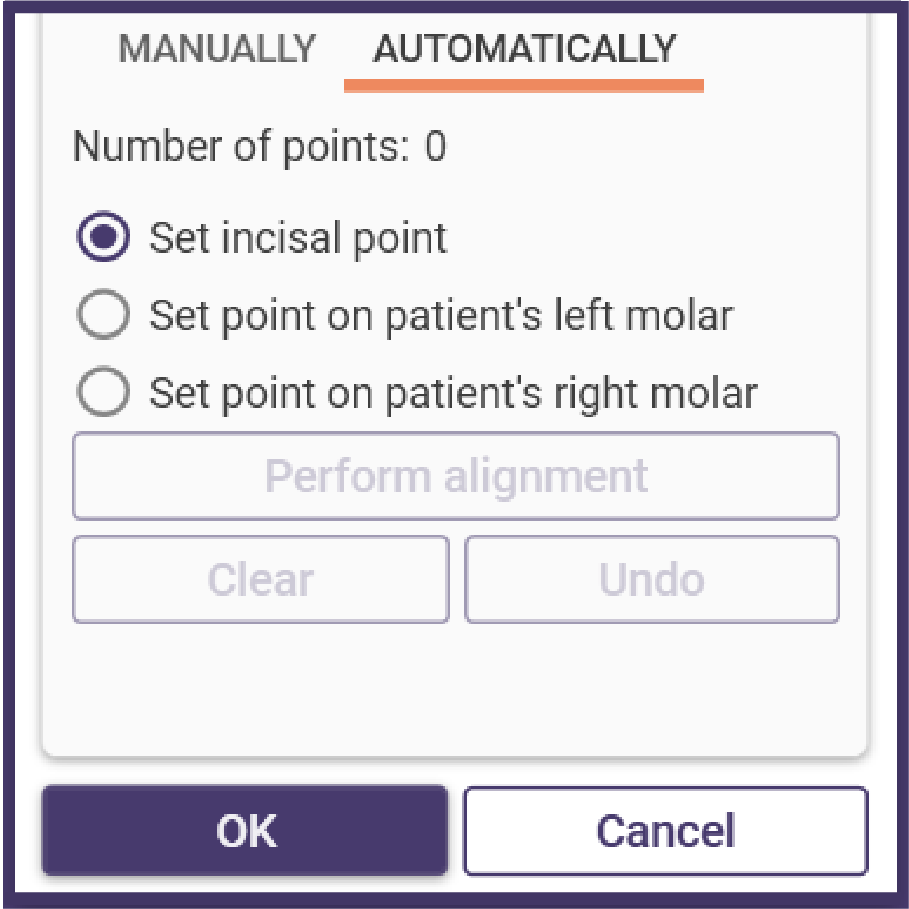The image size is (909, 909).
Task: Switch to the MANUALLY tab
Action: [x=217, y=49]
